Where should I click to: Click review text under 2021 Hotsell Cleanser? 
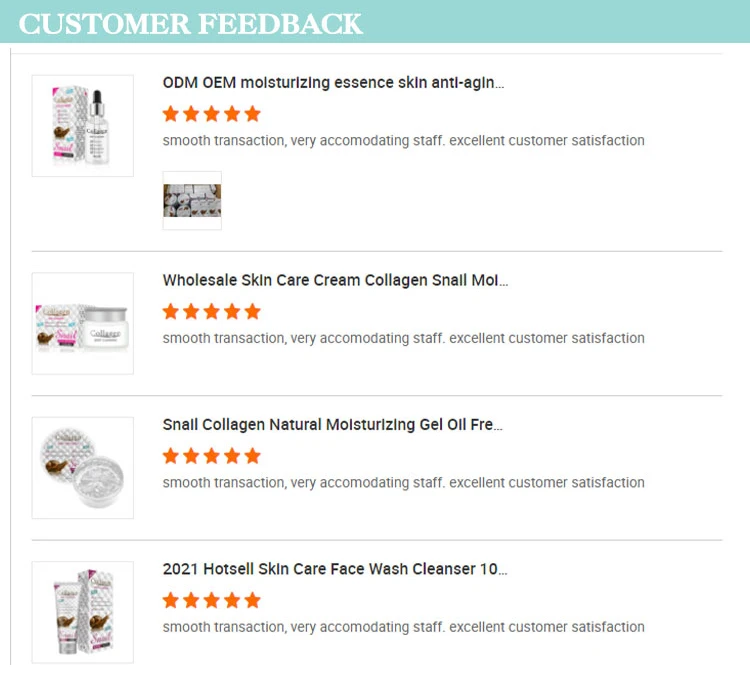click(403, 627)
